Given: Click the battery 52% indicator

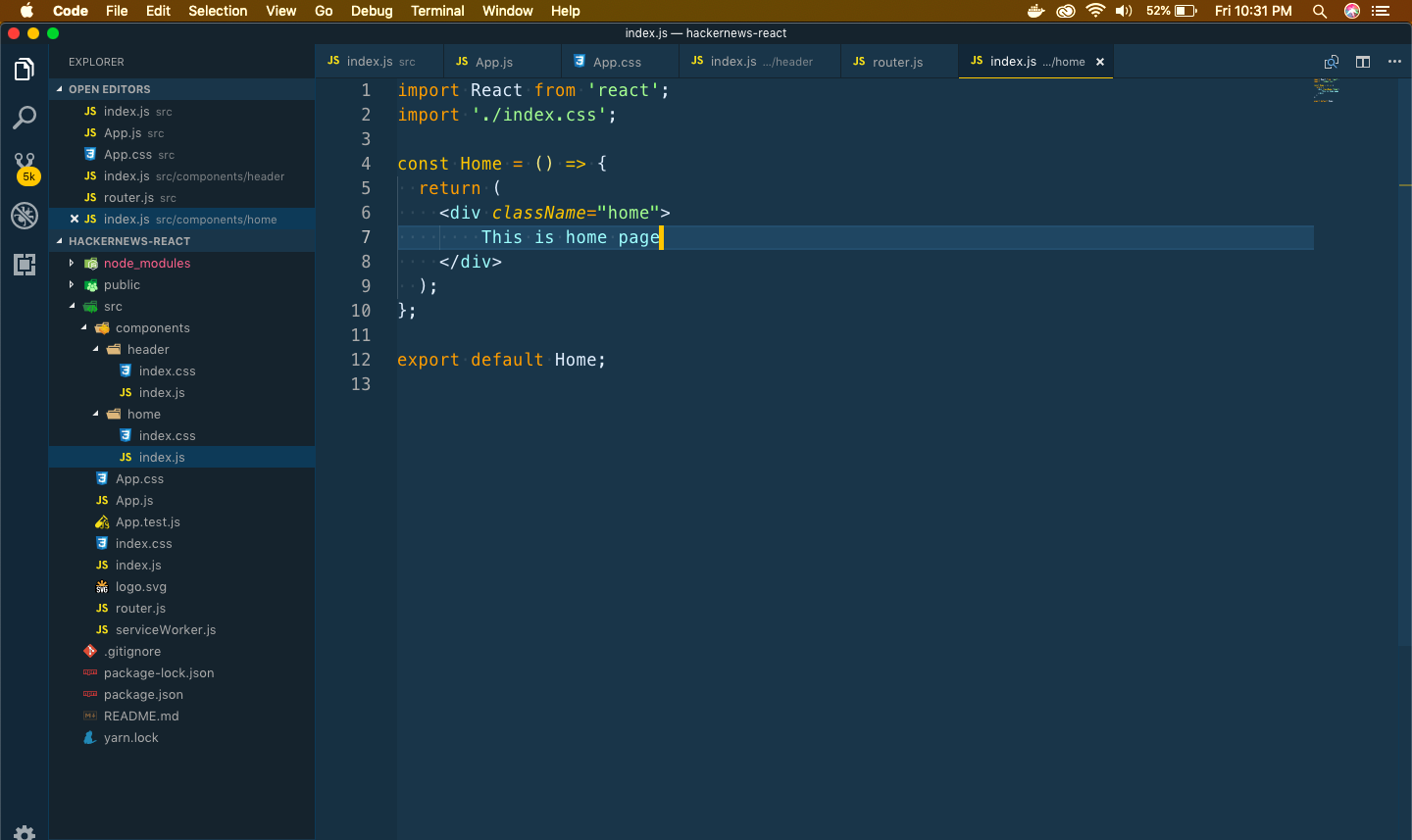Looking at the screenshot, I should [1172, 11].
